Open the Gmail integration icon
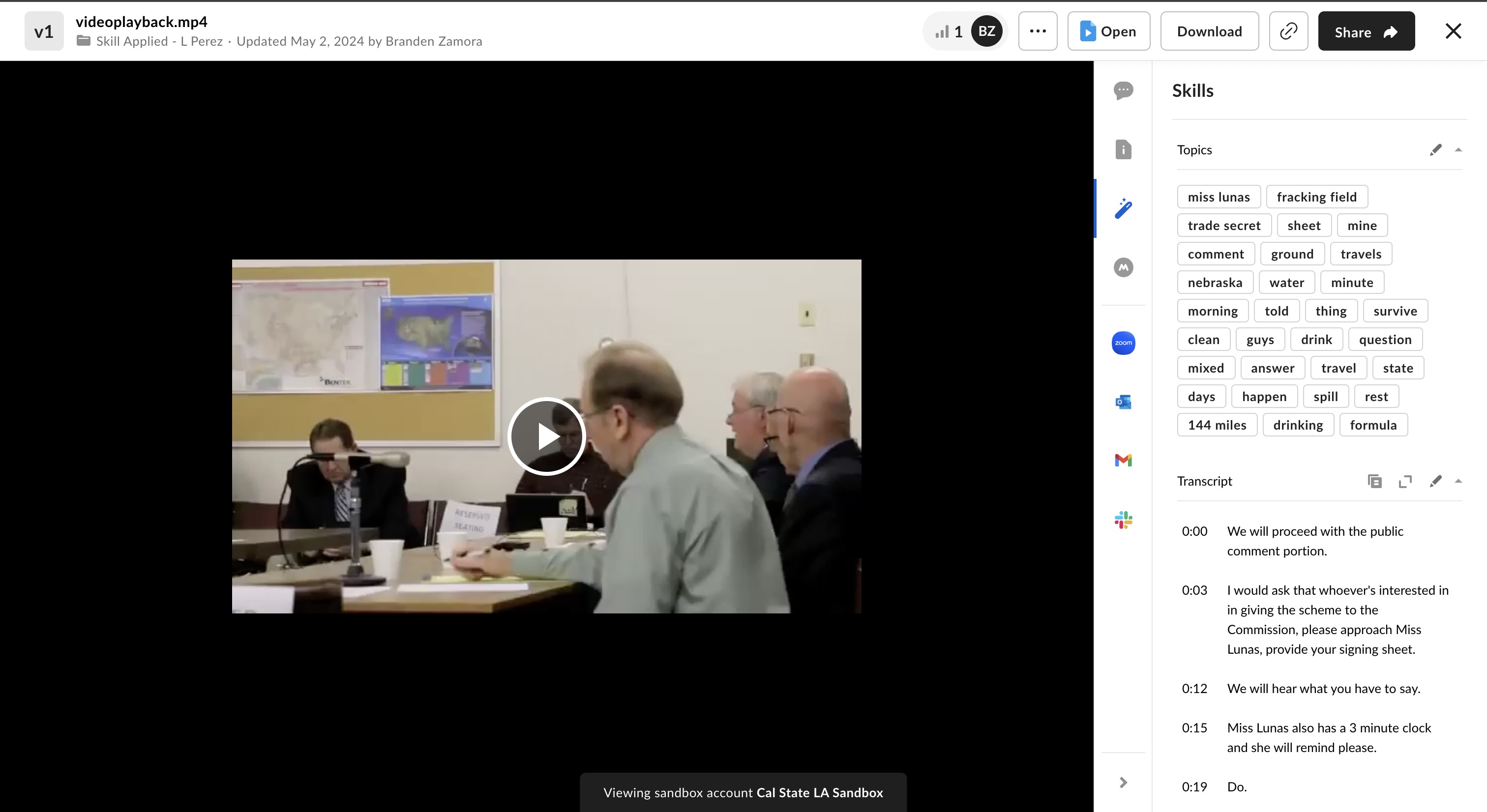This screenshot has width=1487, height=812. coord(1123,460)
